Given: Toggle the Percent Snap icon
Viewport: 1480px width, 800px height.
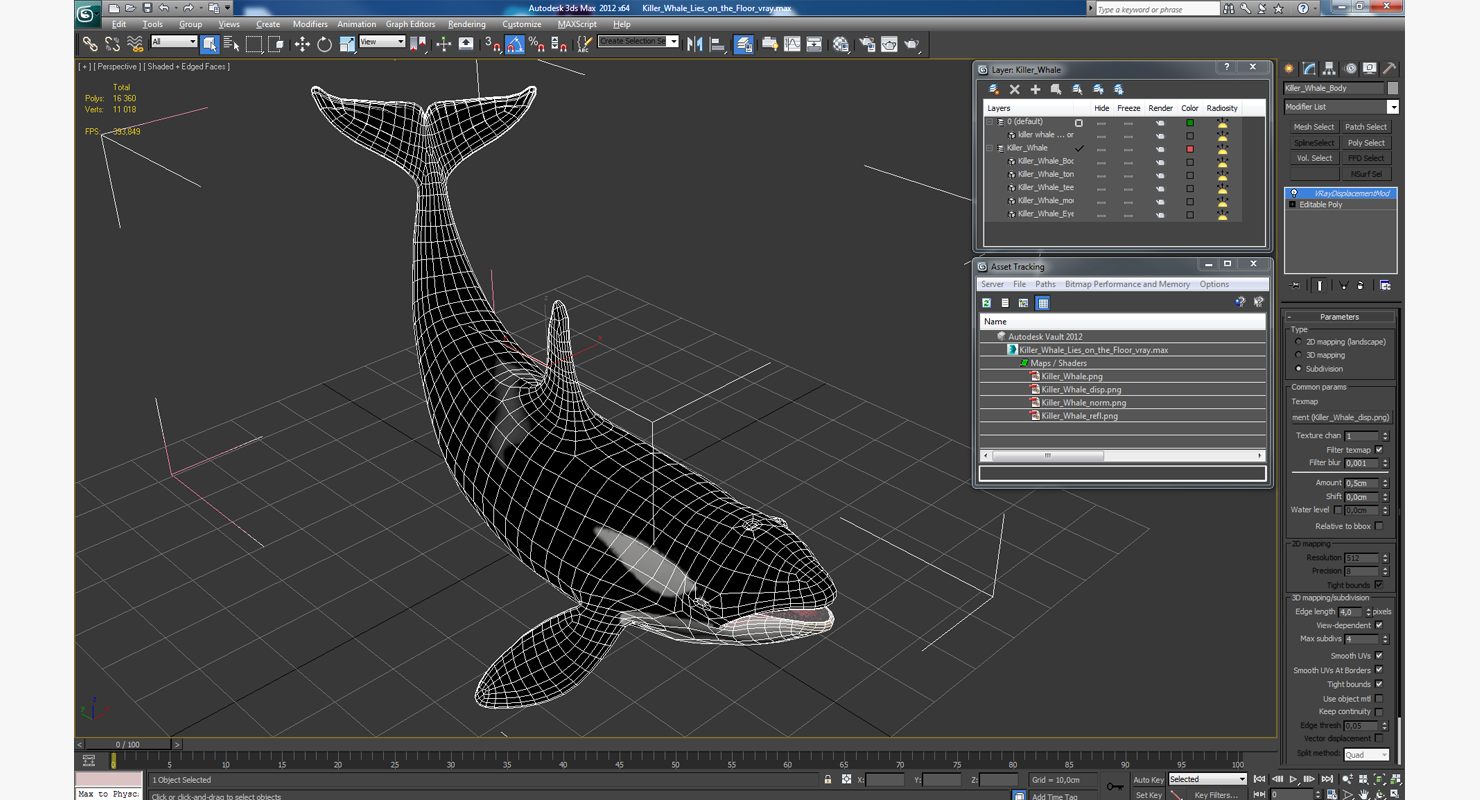Looking at the screenshot, I should pos(537,44).
